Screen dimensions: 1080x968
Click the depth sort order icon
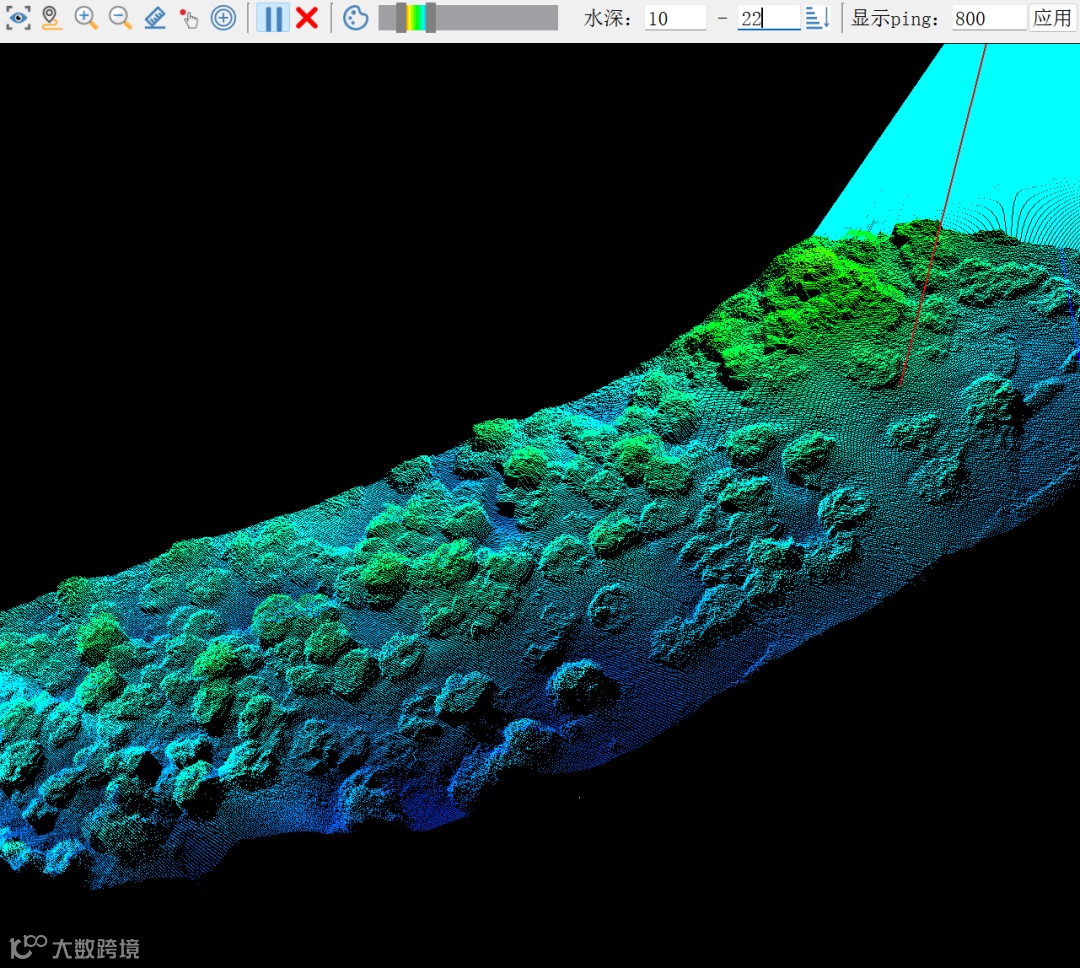(x=817, y=18)
